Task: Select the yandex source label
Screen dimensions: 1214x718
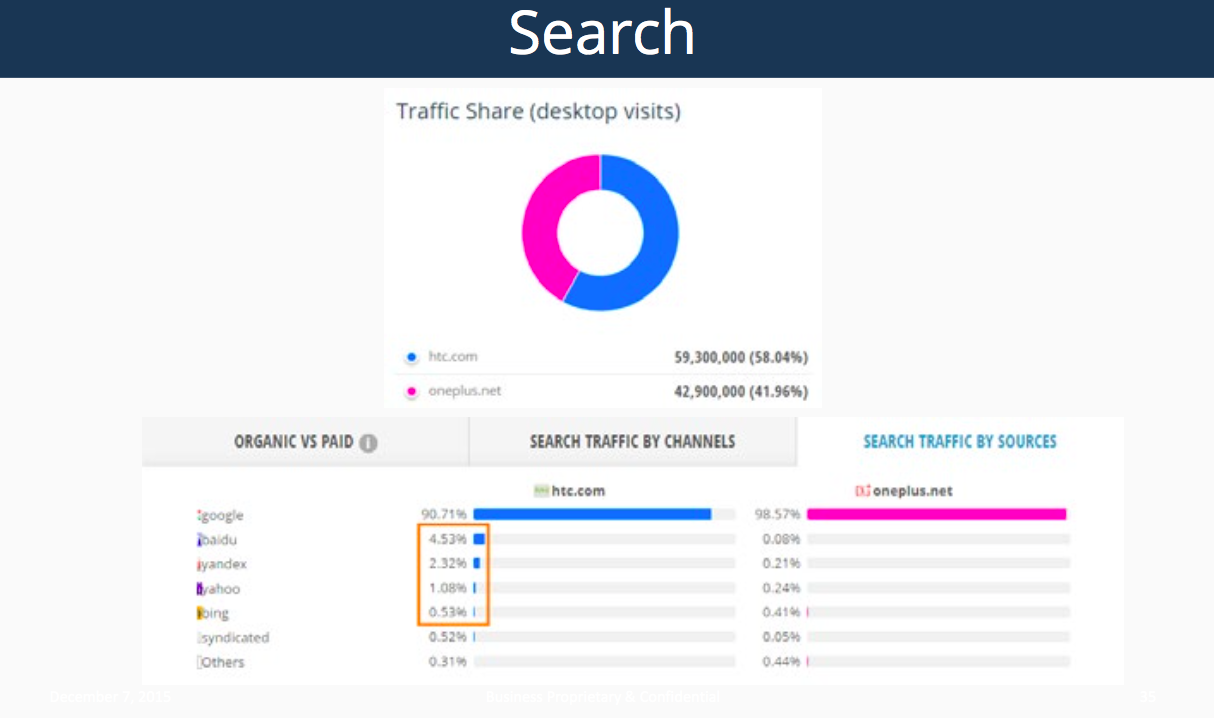Action: point(225,565)
